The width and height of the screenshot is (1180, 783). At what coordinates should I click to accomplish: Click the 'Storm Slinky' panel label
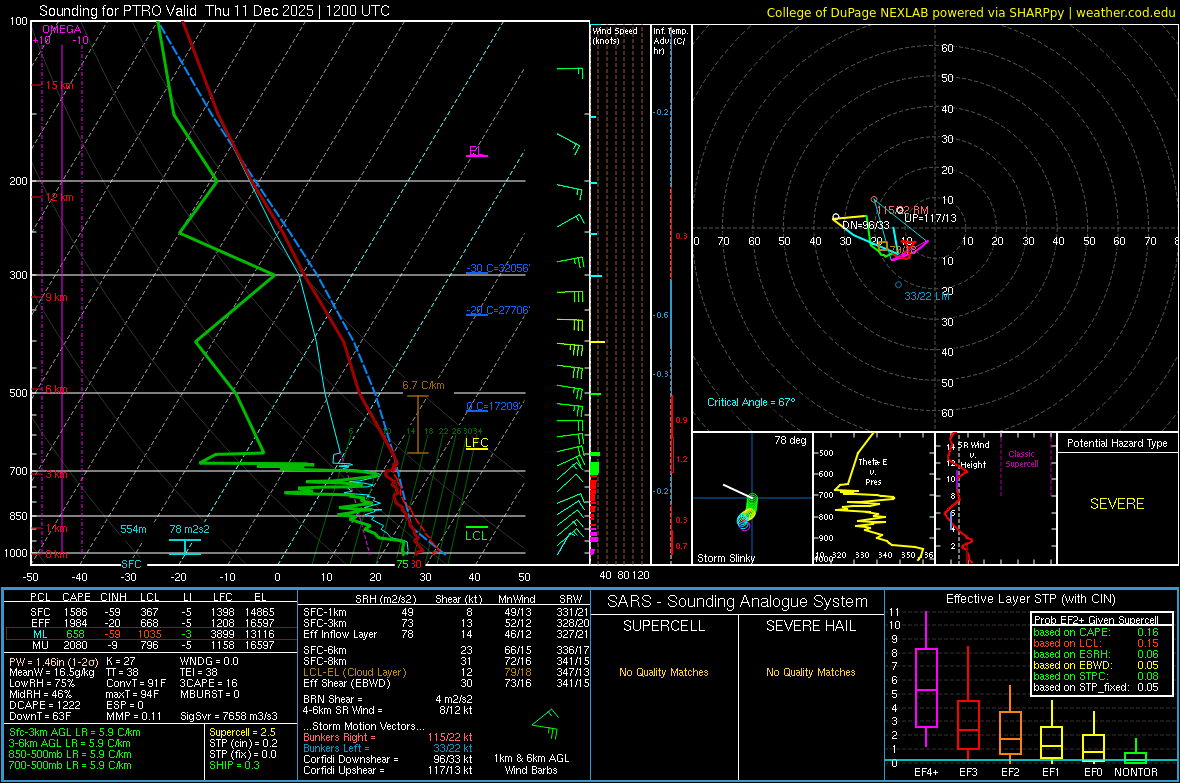[725, 558]
